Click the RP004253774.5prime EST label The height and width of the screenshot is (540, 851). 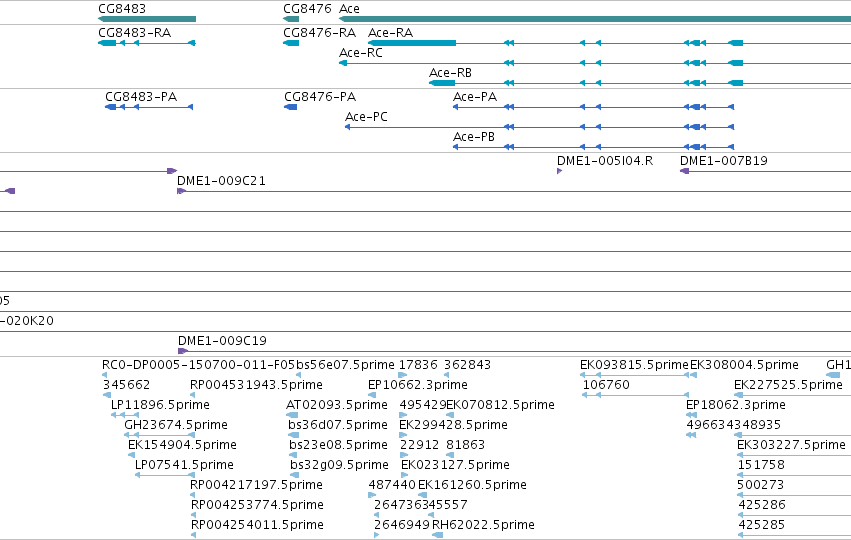[258, 505]
